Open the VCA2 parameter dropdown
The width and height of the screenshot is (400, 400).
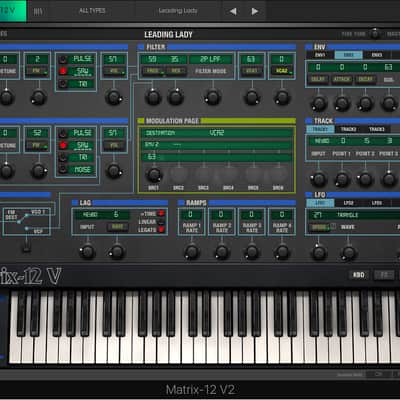(x=282, y=71)
